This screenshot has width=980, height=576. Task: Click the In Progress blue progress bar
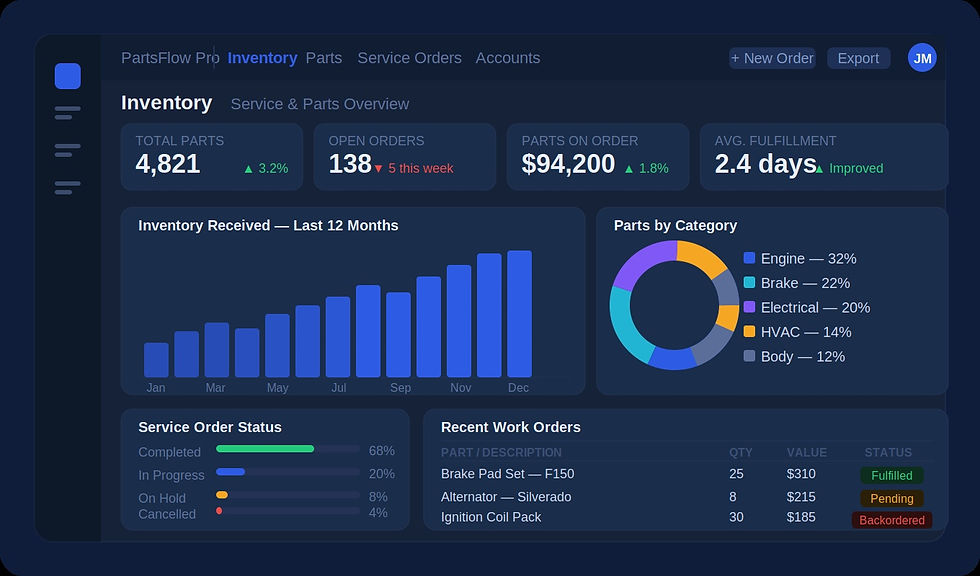click(231, 472)
